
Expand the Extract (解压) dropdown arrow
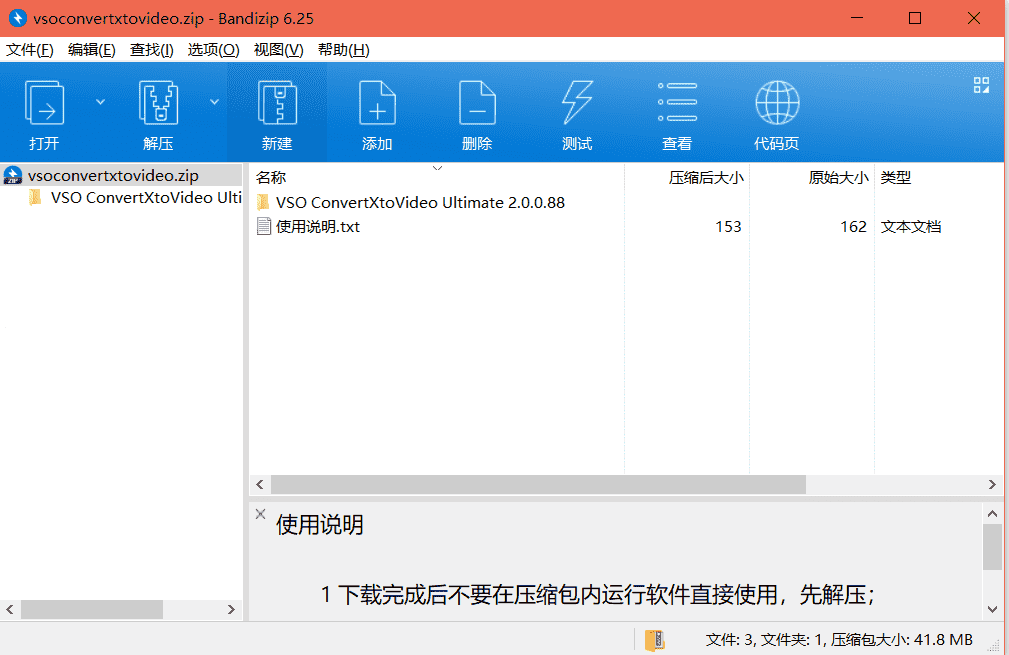pos(214,102)
